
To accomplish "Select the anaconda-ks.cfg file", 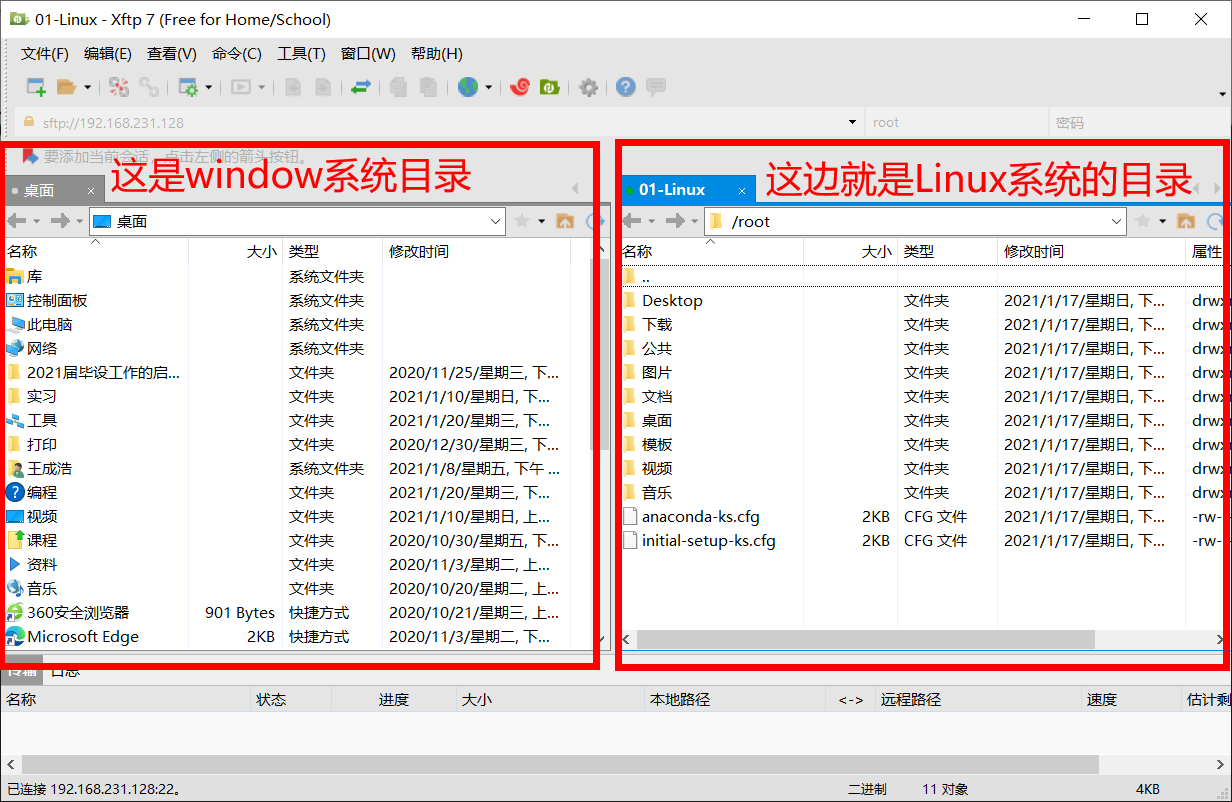I will click(691, 517).
